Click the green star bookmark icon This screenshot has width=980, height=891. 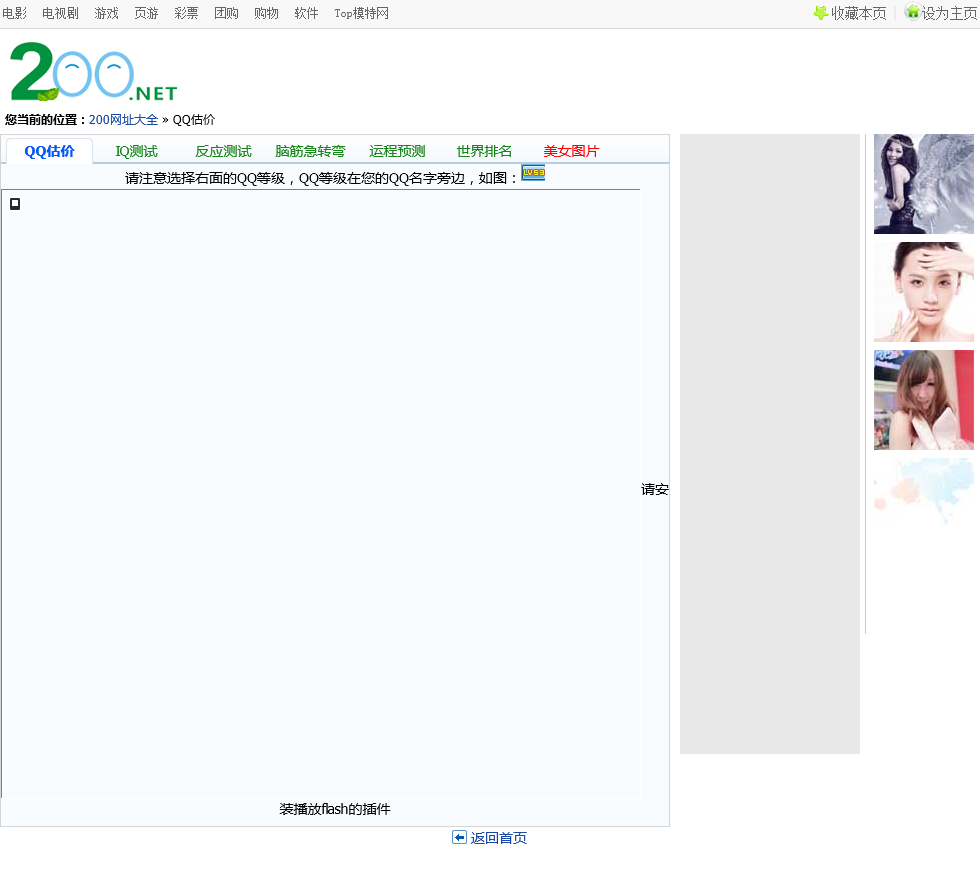click(820, 12)
